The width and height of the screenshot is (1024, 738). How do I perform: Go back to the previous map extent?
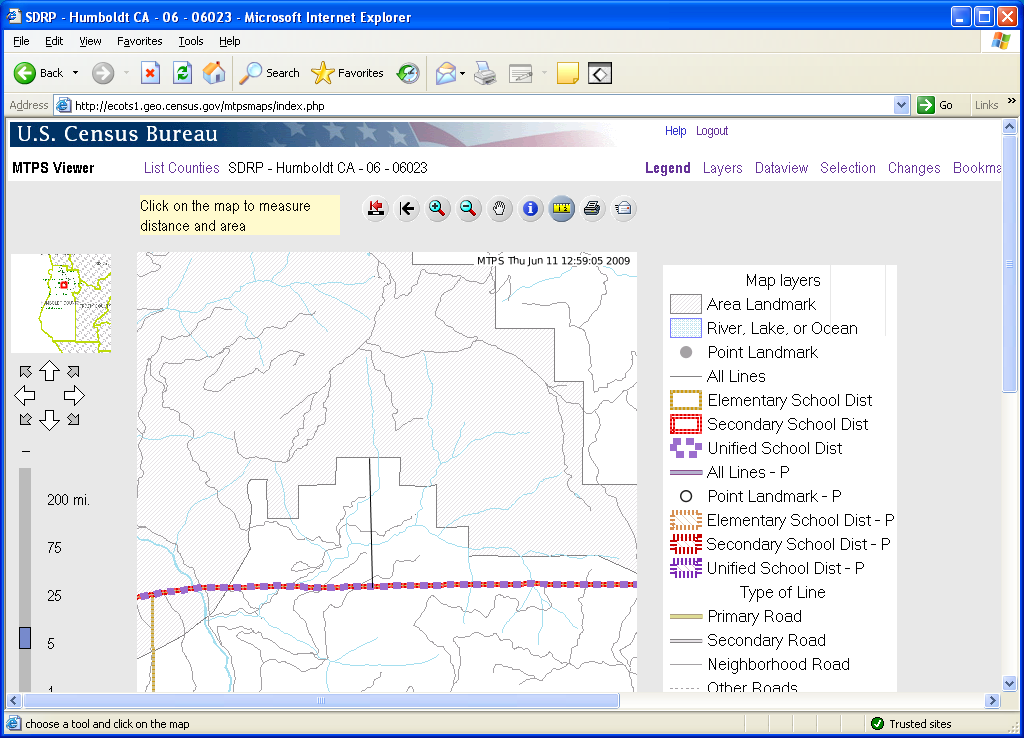tap(407, 208)
